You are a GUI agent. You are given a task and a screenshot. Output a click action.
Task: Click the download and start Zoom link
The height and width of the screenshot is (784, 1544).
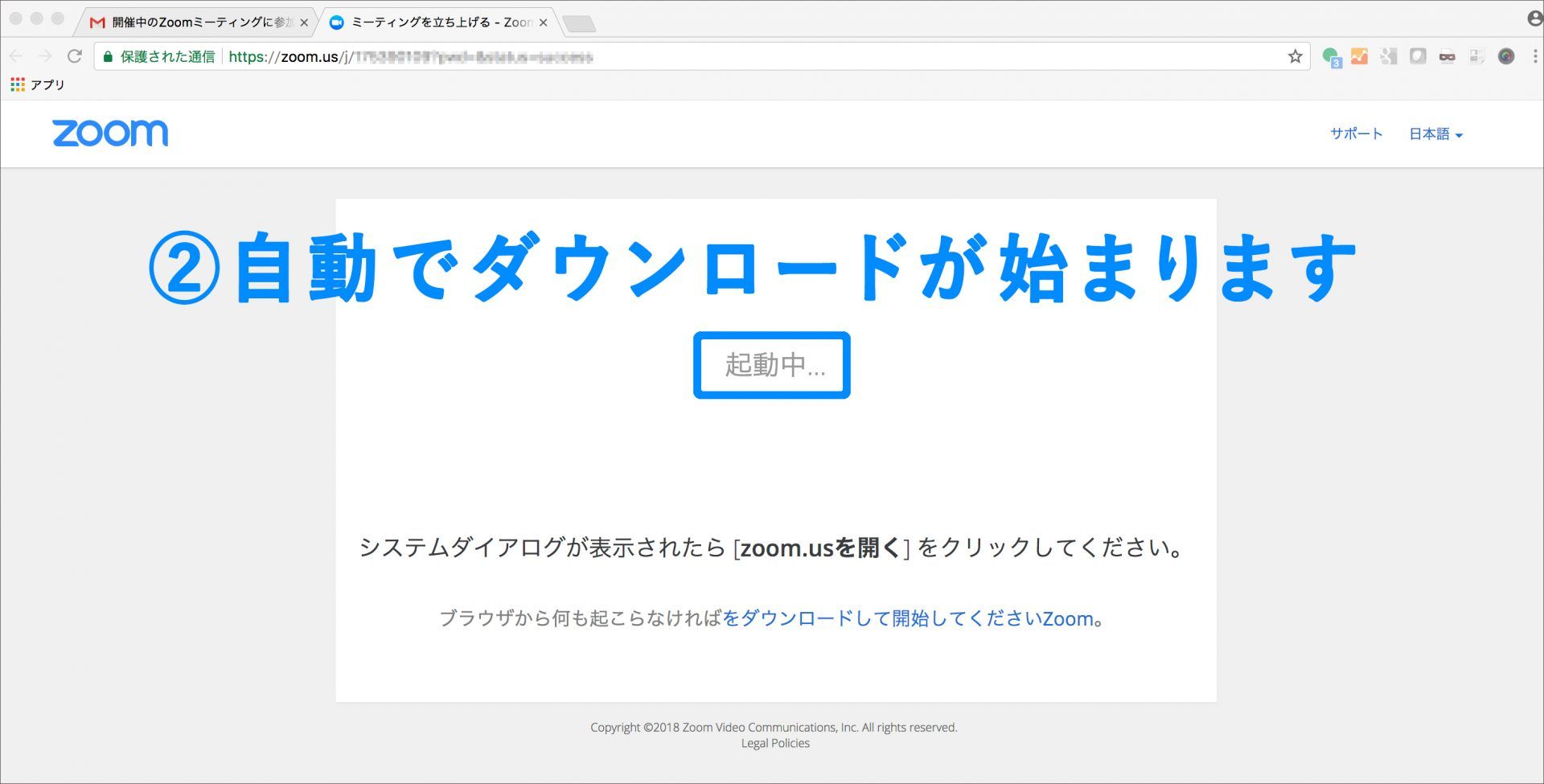908,618
